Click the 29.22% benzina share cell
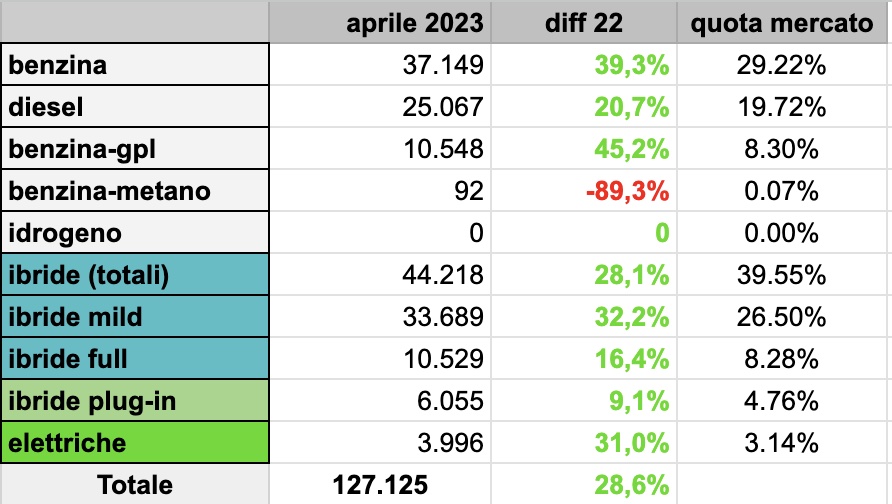 (x=782, y=64)
